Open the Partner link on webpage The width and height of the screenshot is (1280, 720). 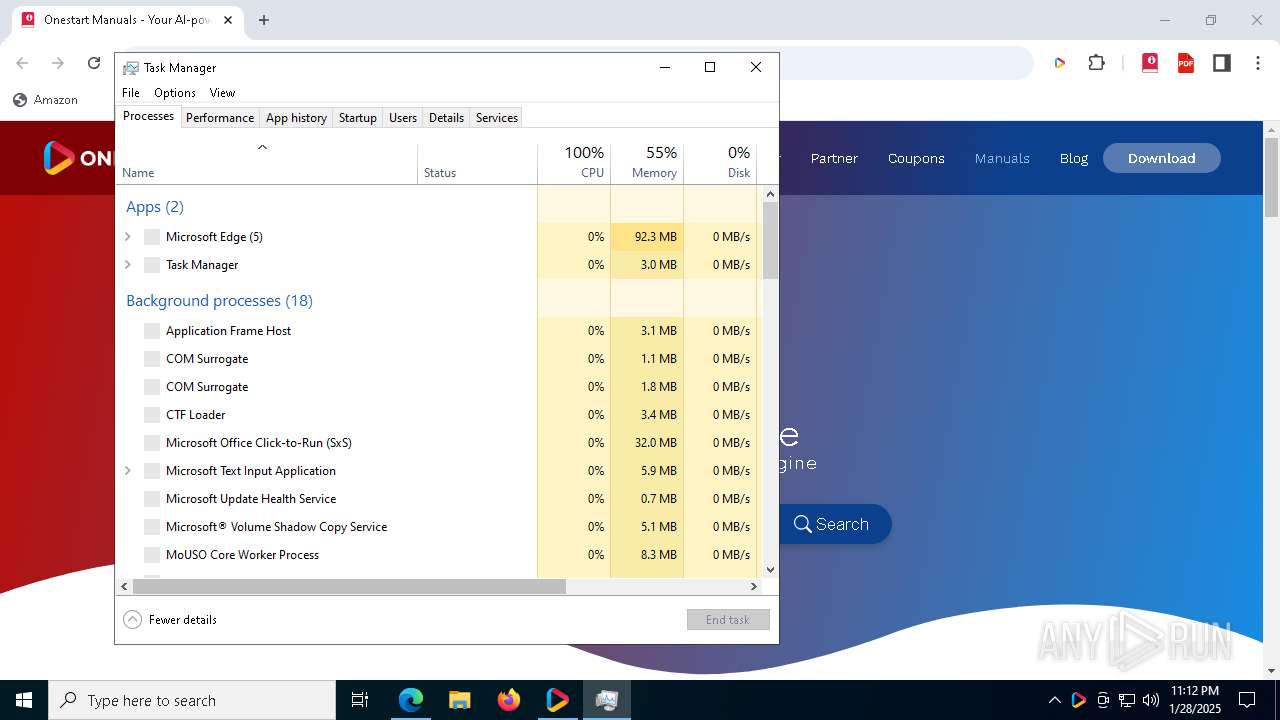834,158
